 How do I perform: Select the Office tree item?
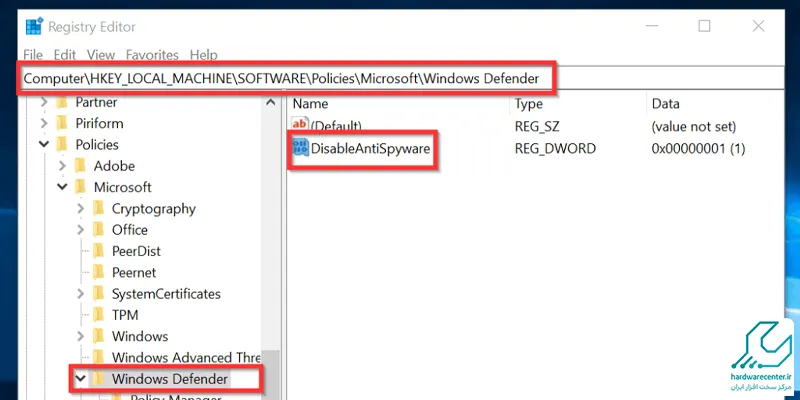[130, 230]
